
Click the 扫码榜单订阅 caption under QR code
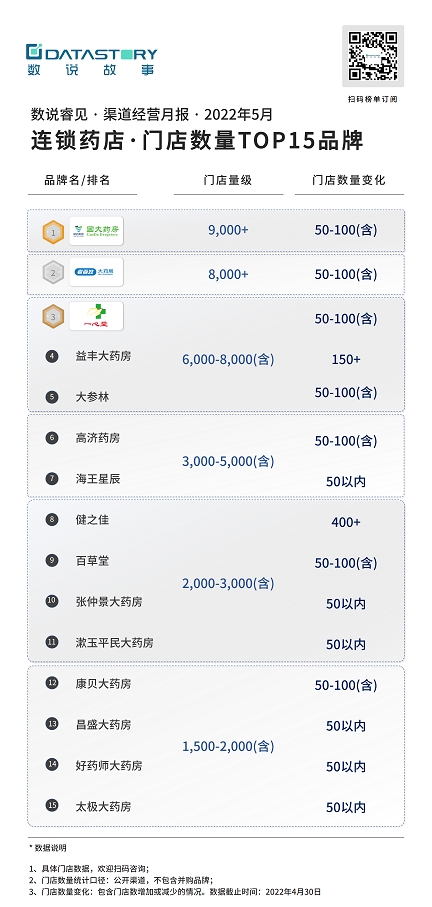tap(373, 99)
